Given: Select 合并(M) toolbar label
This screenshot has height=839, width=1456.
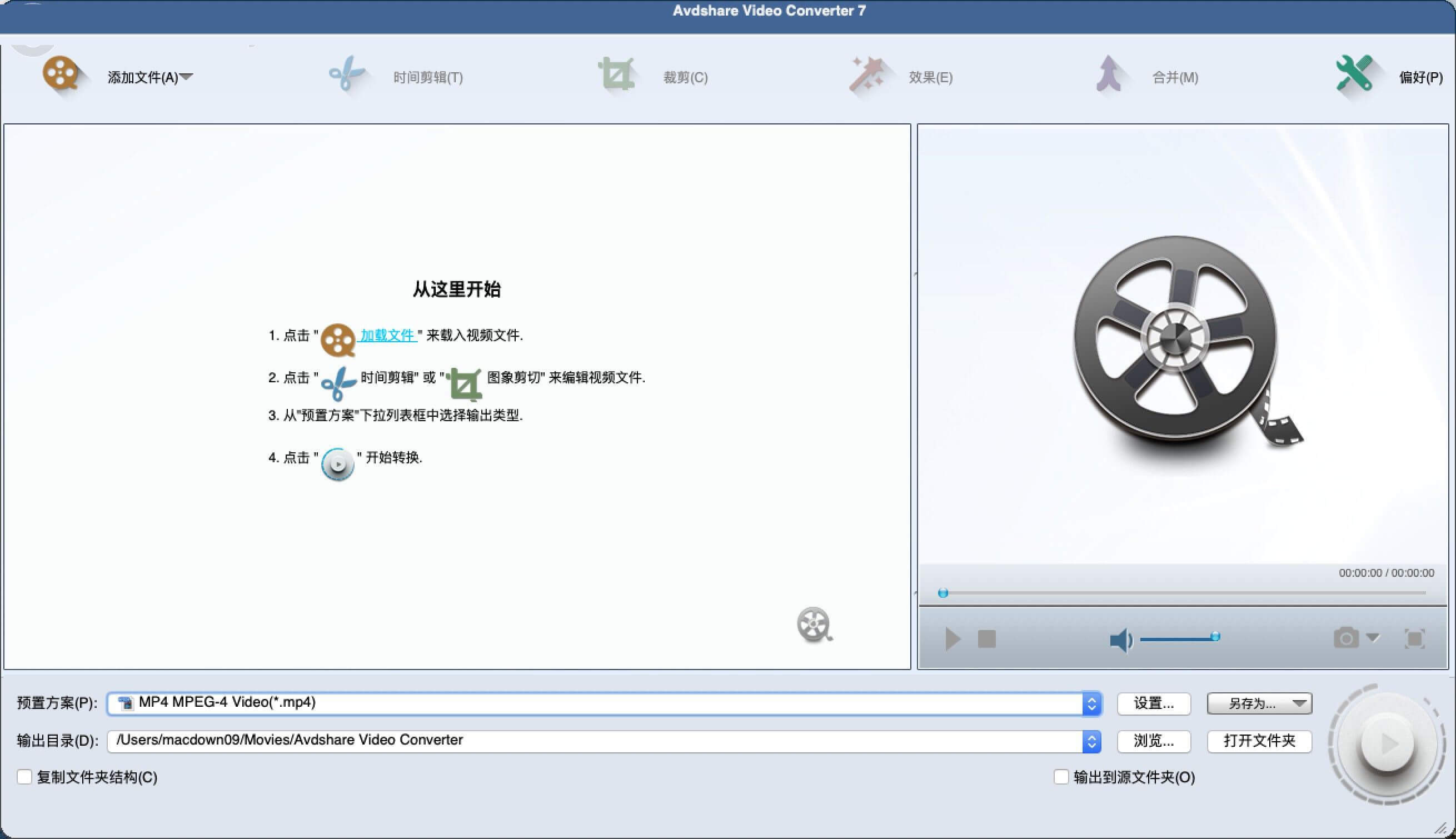Looking at the screenshot, I should tap(1175, 77).
